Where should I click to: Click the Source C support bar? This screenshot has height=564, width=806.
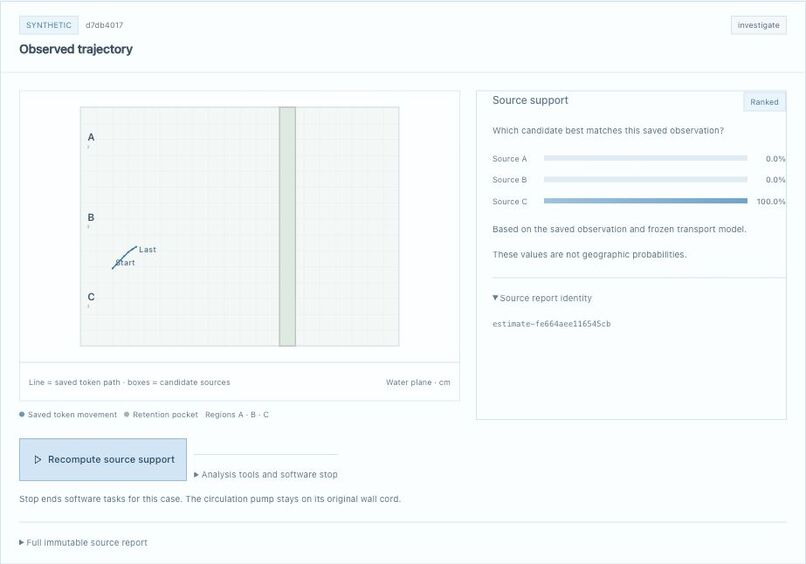tap(646, 201)
